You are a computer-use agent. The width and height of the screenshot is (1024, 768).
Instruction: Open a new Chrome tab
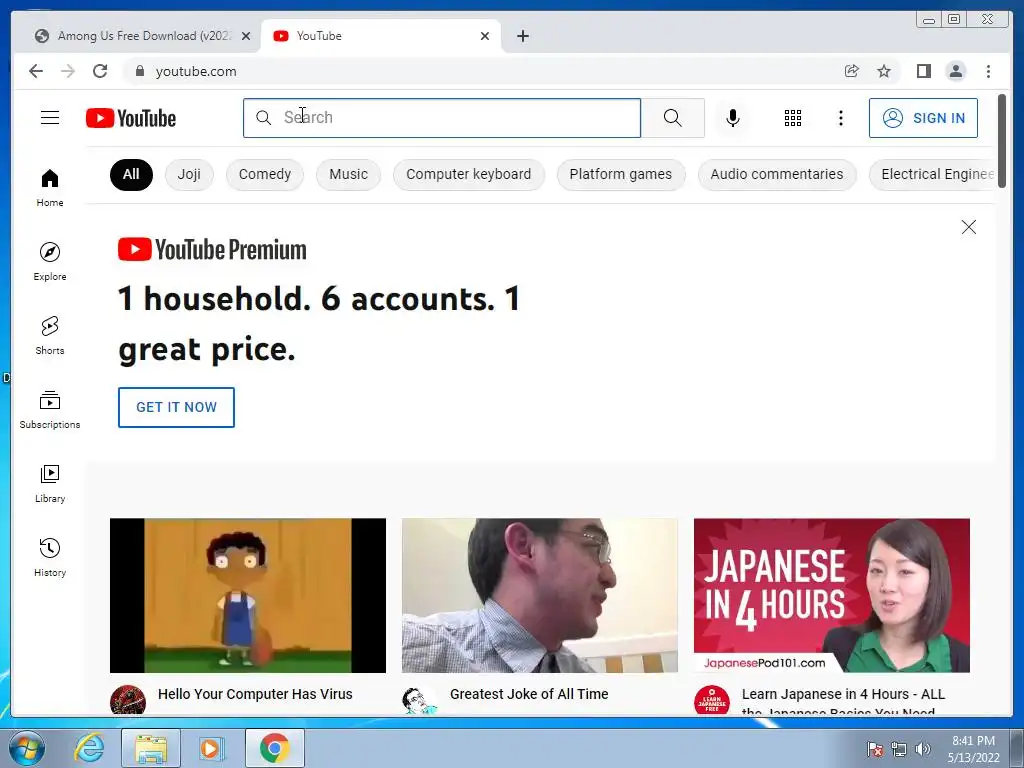522,36
